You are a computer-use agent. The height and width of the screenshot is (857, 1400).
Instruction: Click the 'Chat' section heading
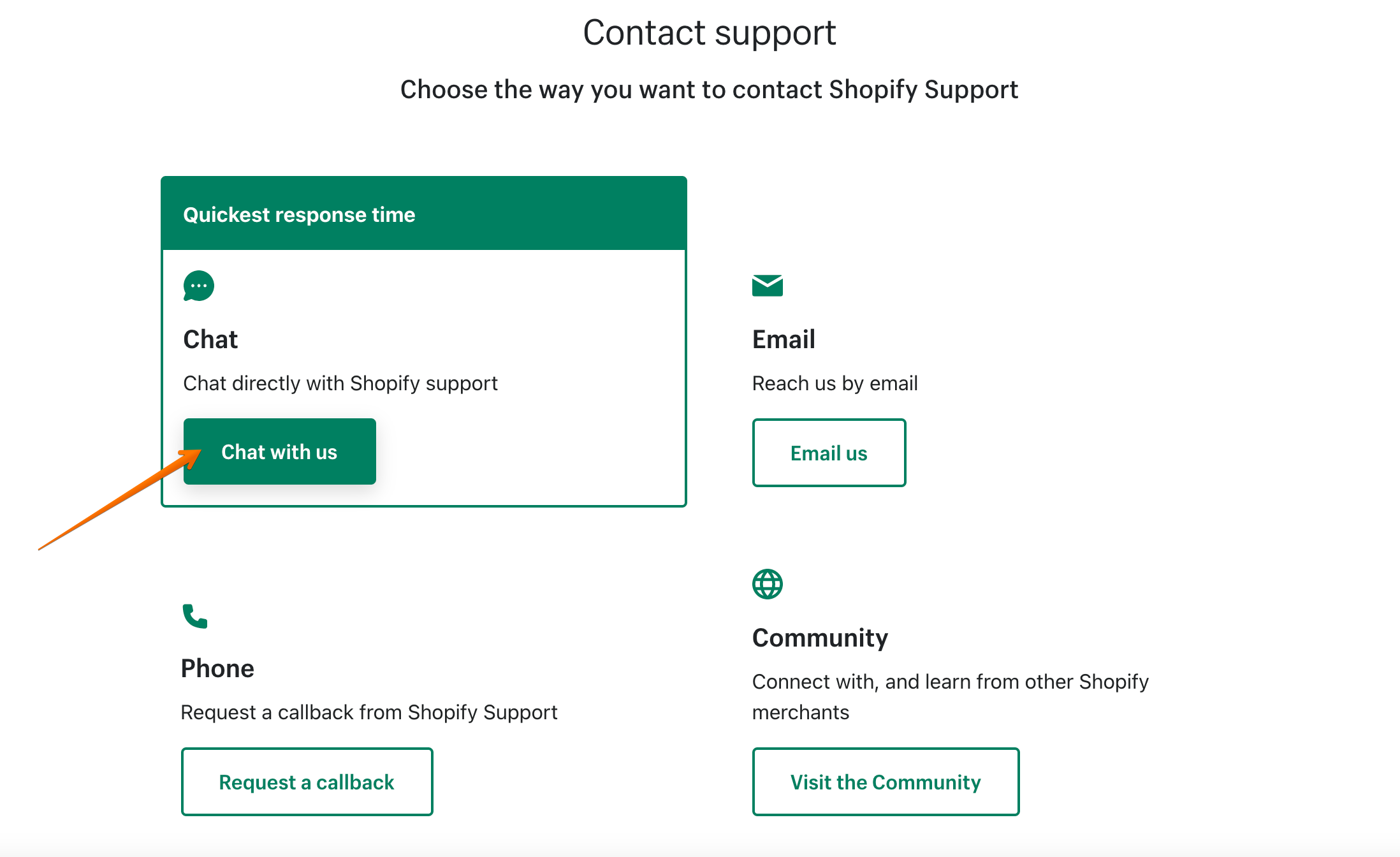pyautogui.click(x=210, y=339)
